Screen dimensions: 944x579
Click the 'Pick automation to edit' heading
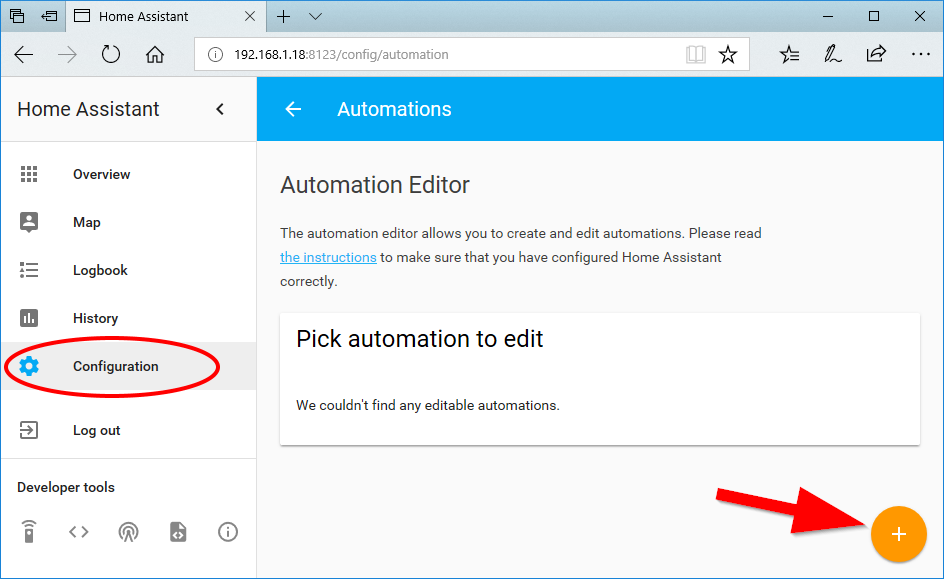[x=420, y=339]
